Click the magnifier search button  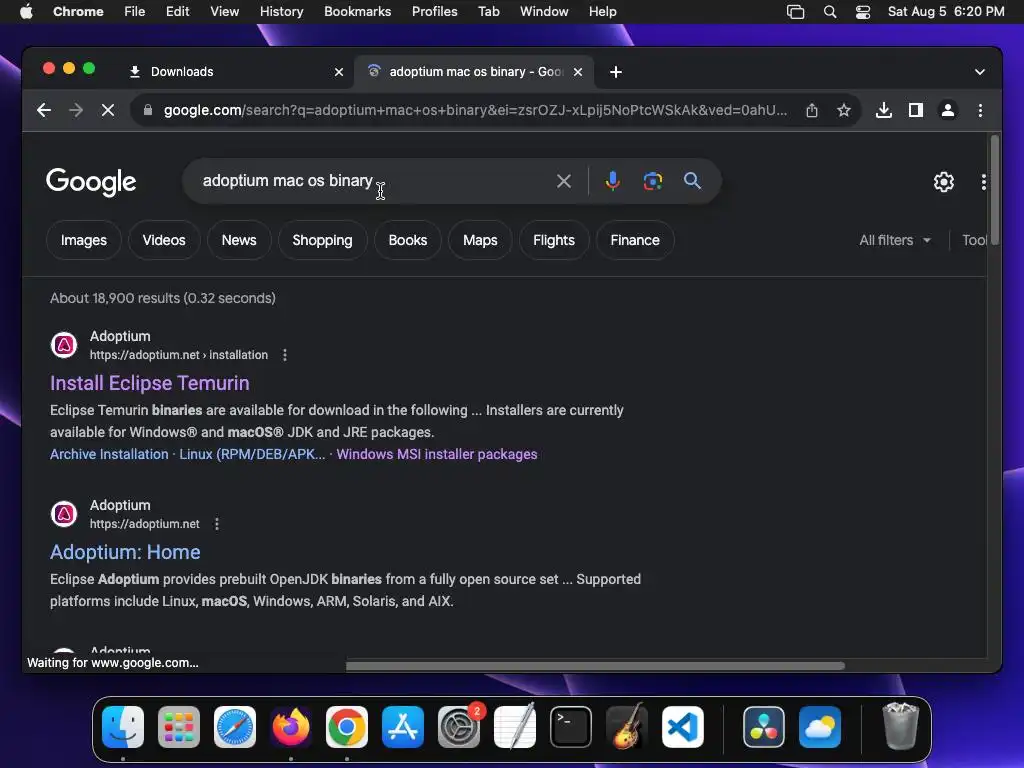coord(692,181)
